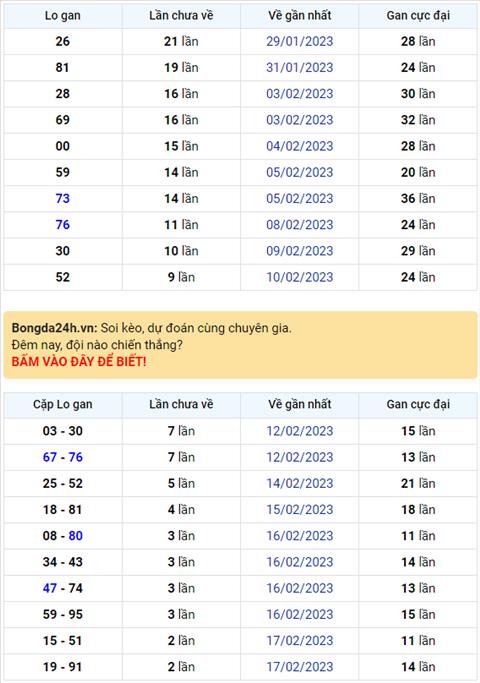The image size is (480, 683).
Task: Click date 16/02/2023 in row 08 - 80
Action: point(300,536)
